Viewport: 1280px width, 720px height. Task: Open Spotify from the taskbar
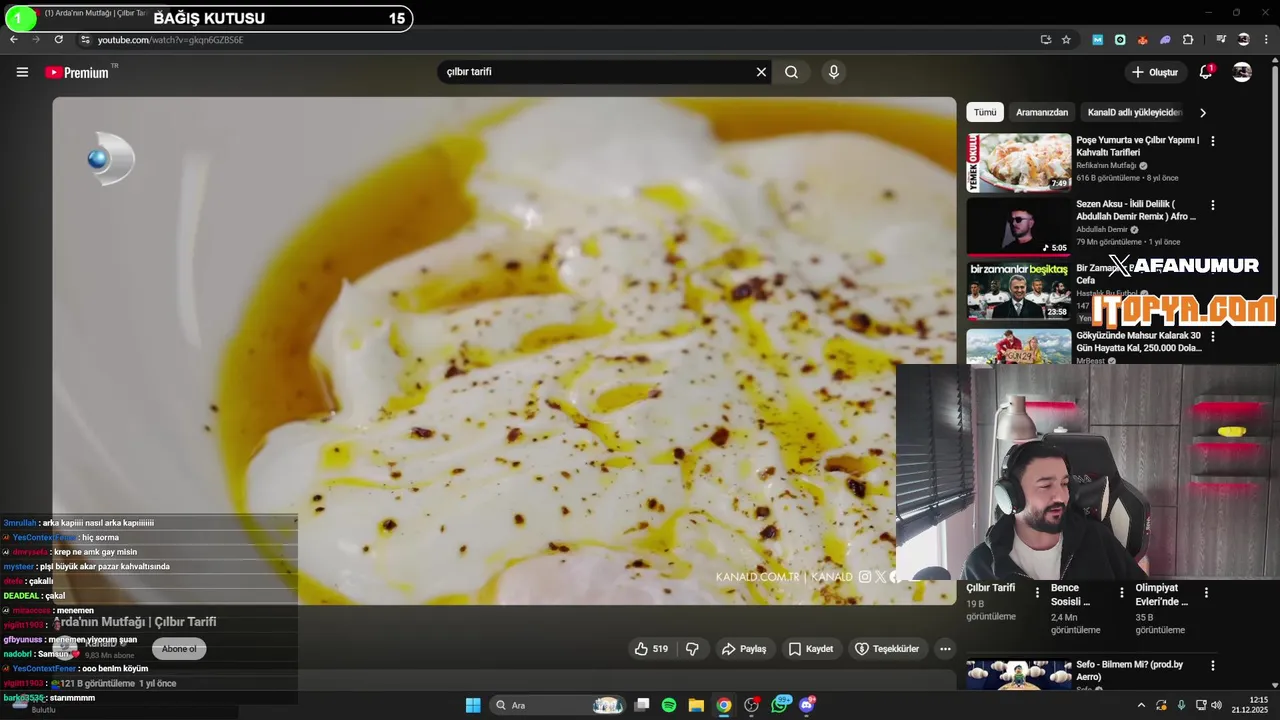669,705
